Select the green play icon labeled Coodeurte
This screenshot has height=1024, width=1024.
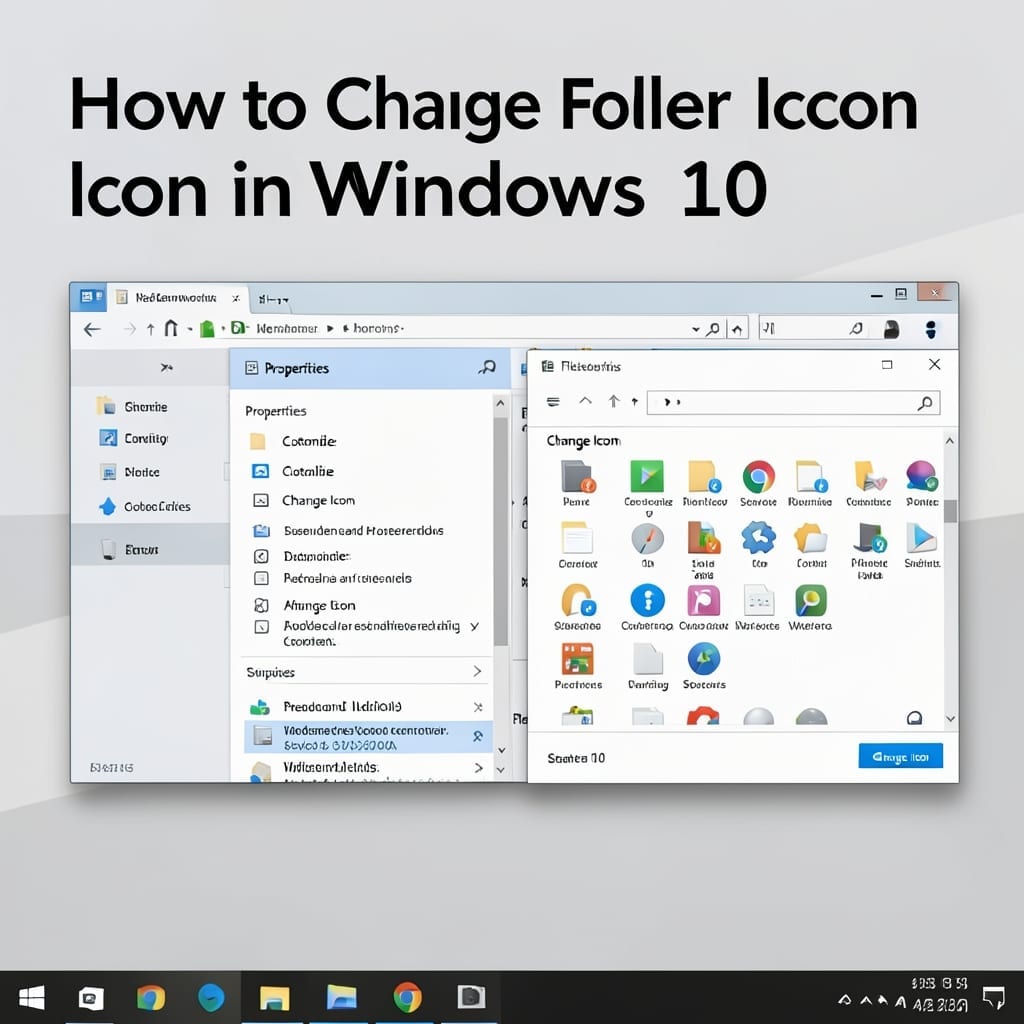(x=647, y=476)
